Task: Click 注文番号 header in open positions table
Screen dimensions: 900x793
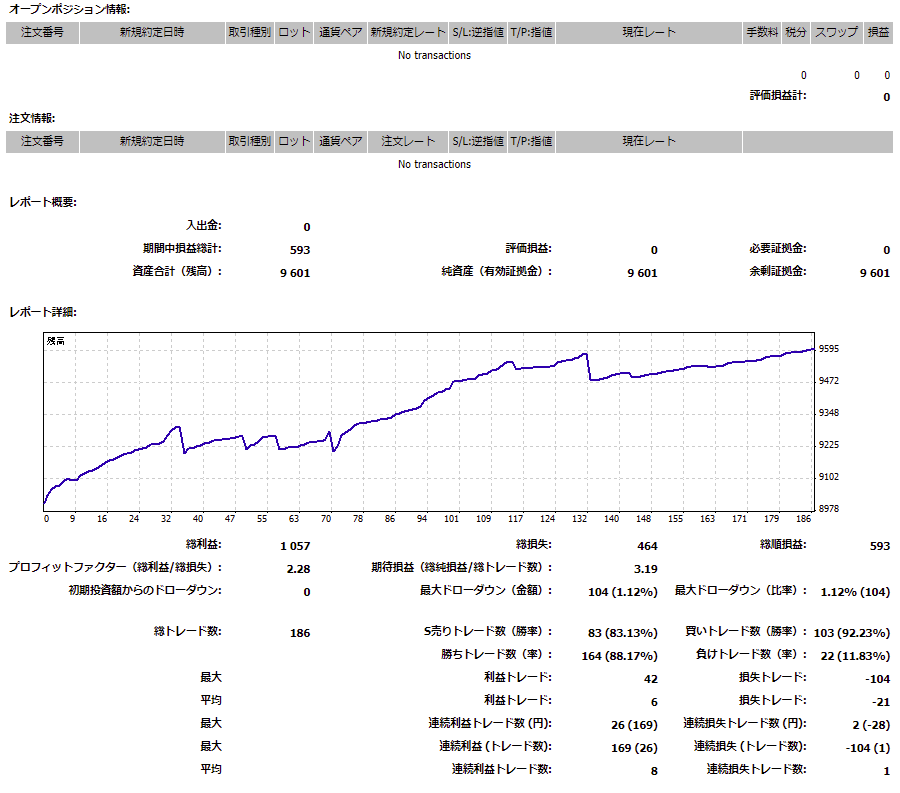Action: 42,32
